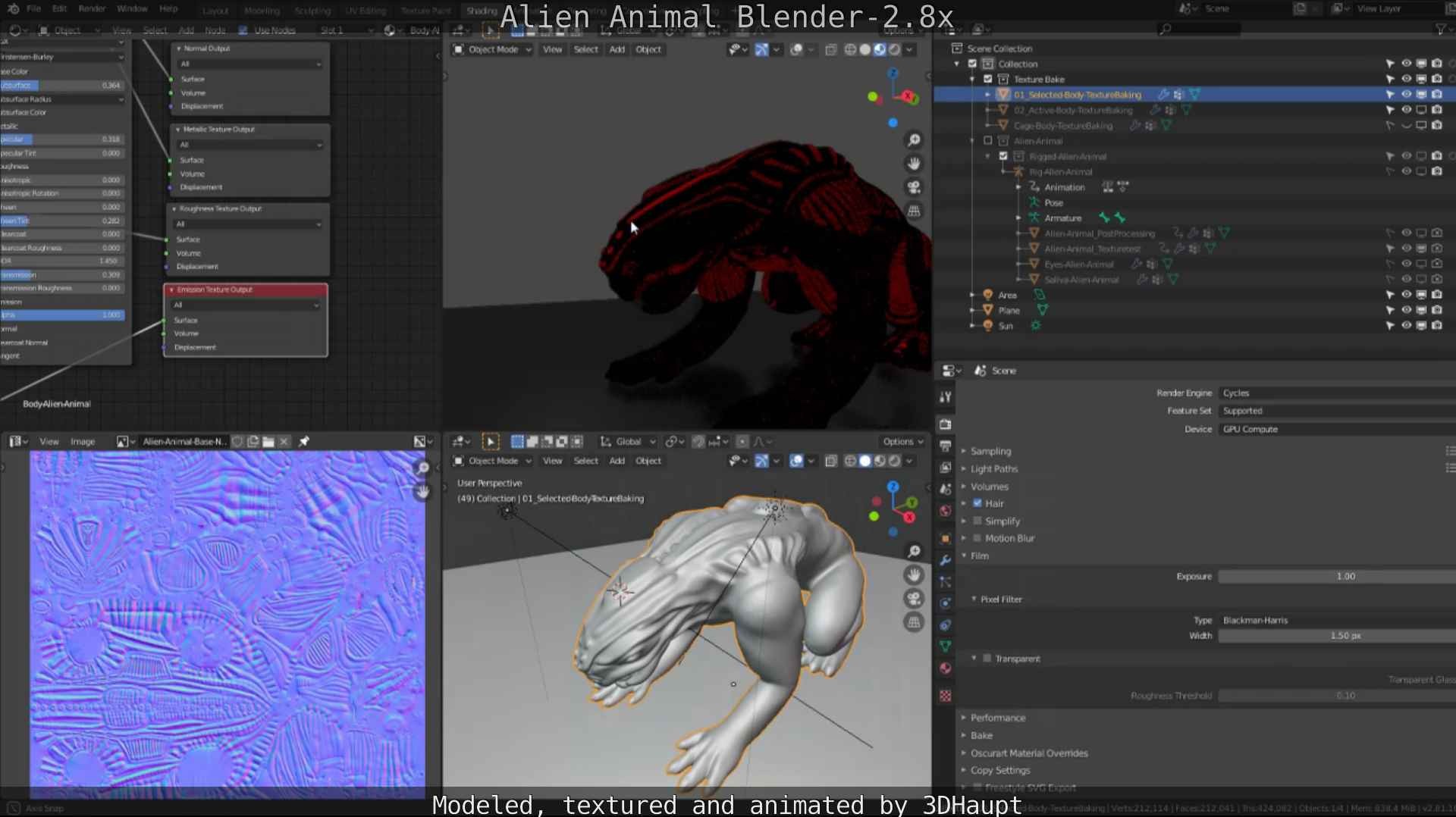
Task: Open the Object Mode dropdown
Action: point(491,461)
